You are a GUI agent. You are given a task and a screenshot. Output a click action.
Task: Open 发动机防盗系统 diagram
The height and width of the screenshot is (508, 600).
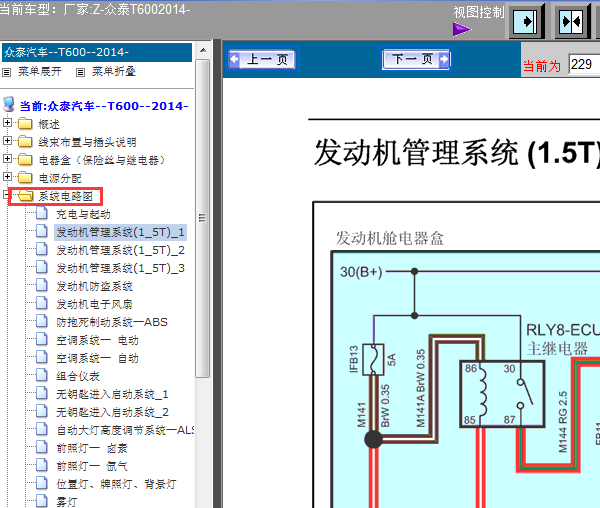coord(95,287)
